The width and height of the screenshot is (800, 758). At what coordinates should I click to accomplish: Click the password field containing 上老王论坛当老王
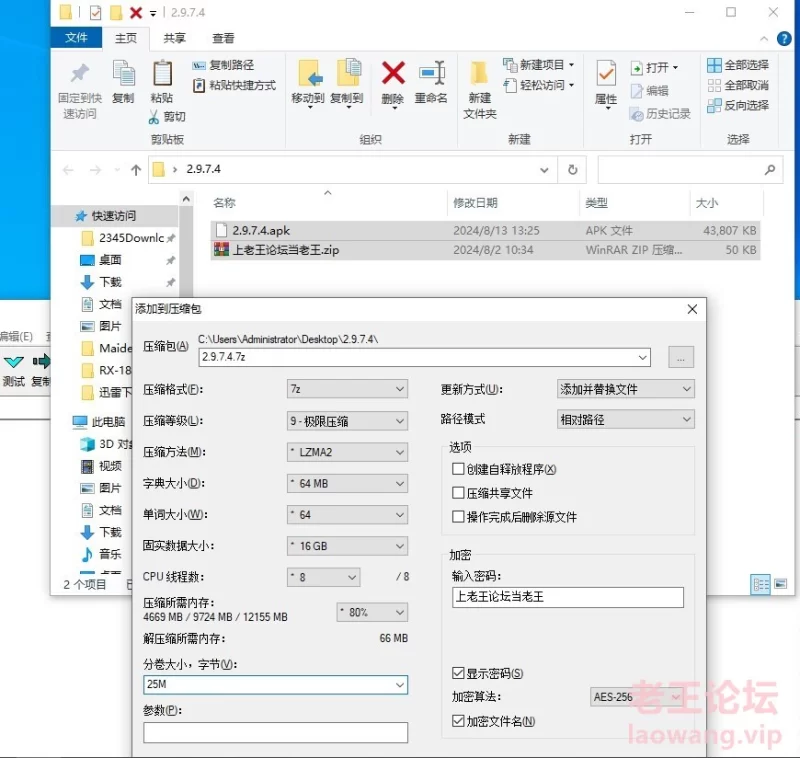567,597
